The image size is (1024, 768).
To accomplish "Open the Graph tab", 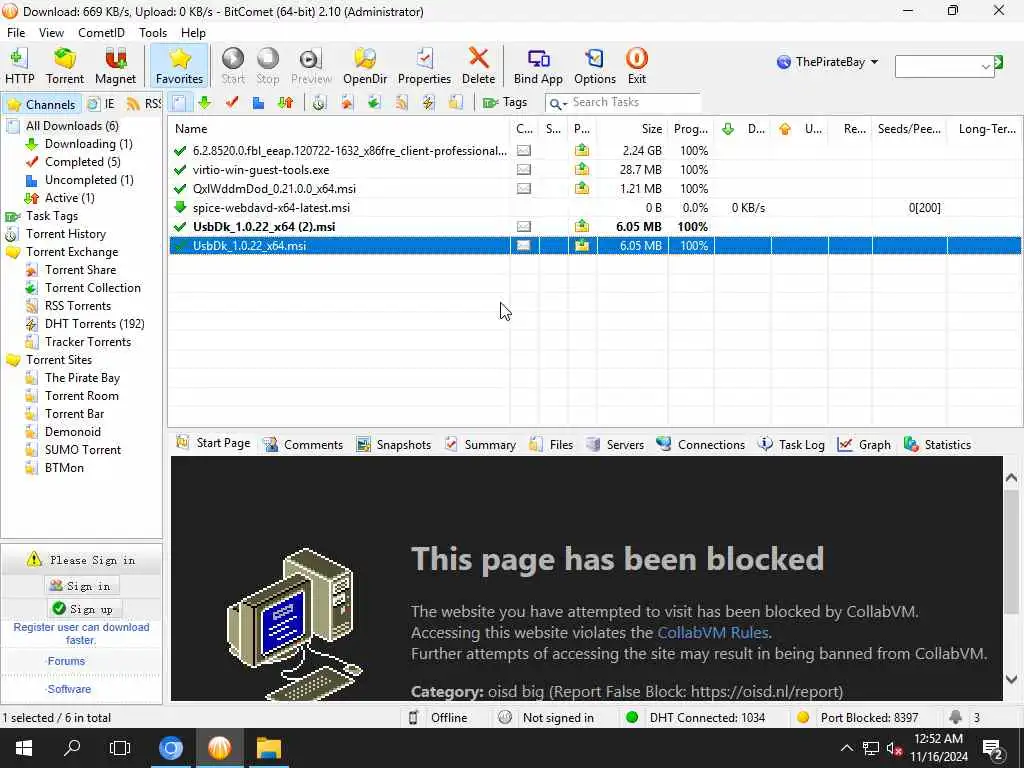I will tap(864, 445).
